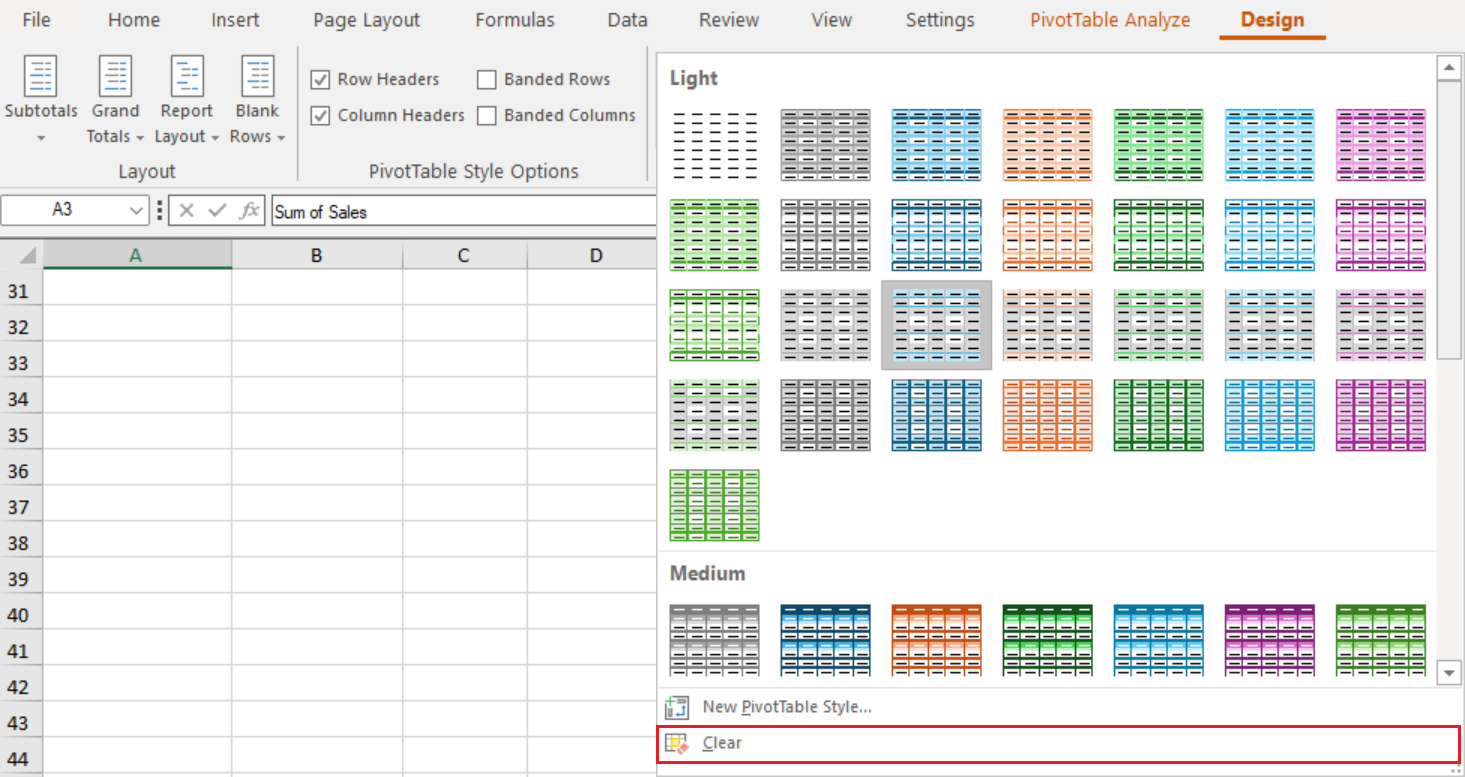Image resolution: width=1465 pixels, height=777 pixels.
Task: Select the highlighted blue style in third Light row
Action: [x=936, y=325]
